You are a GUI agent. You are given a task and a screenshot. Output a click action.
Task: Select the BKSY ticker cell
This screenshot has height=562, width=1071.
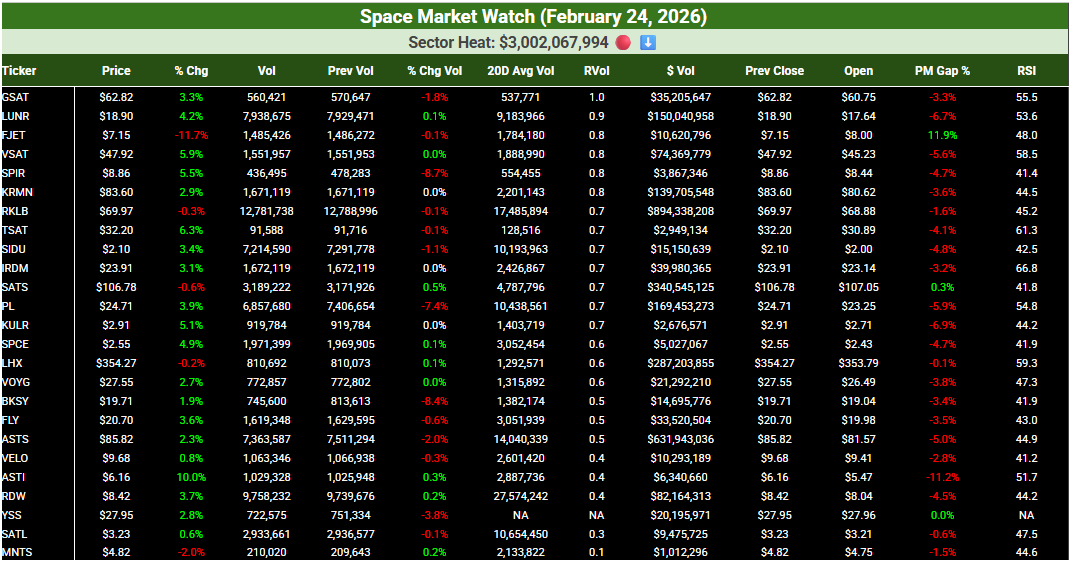(15, 402)
